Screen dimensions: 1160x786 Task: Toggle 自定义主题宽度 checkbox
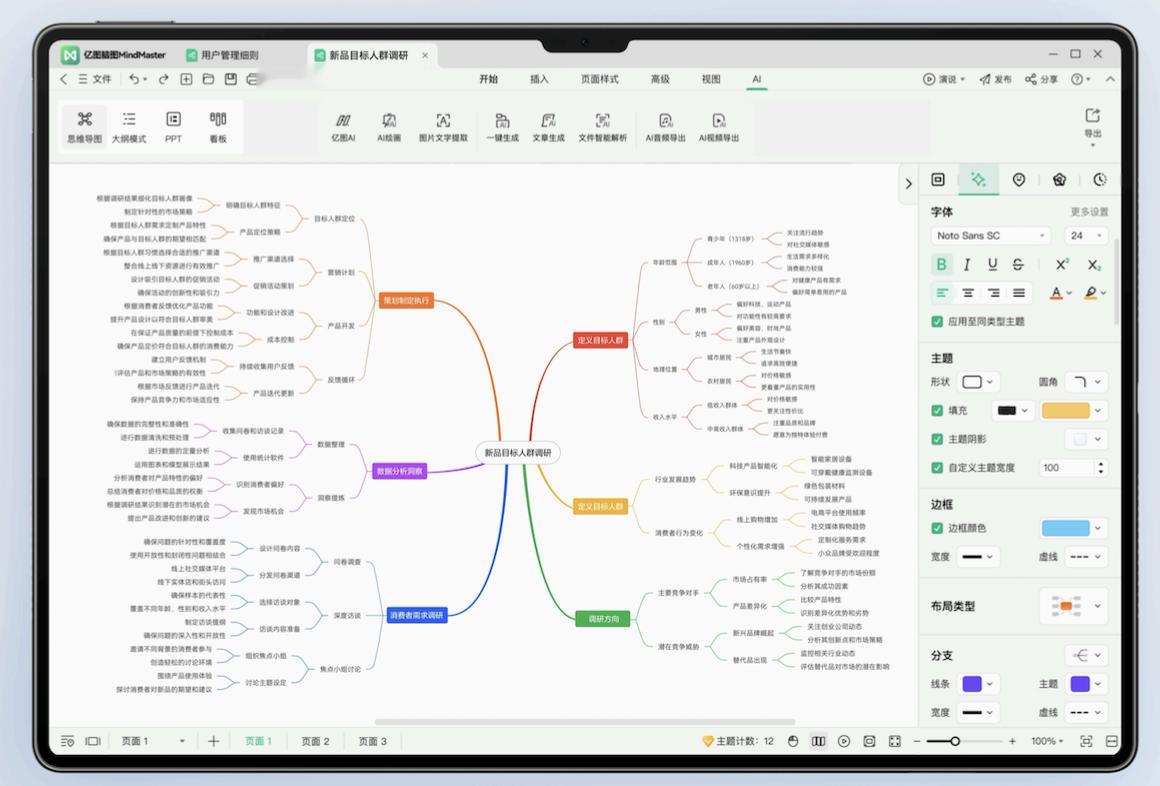coord(937,468)
